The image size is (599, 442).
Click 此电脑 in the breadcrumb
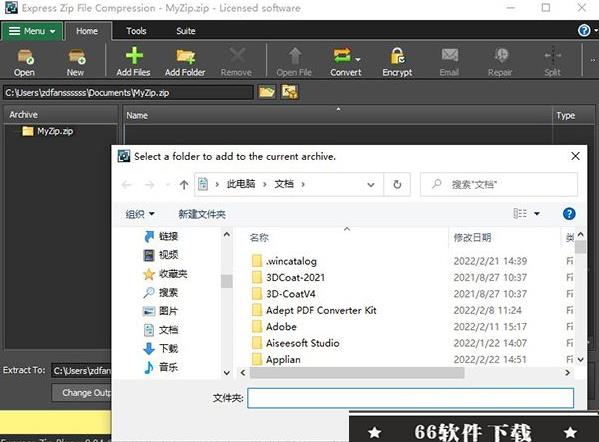click(x=241, y=184)
